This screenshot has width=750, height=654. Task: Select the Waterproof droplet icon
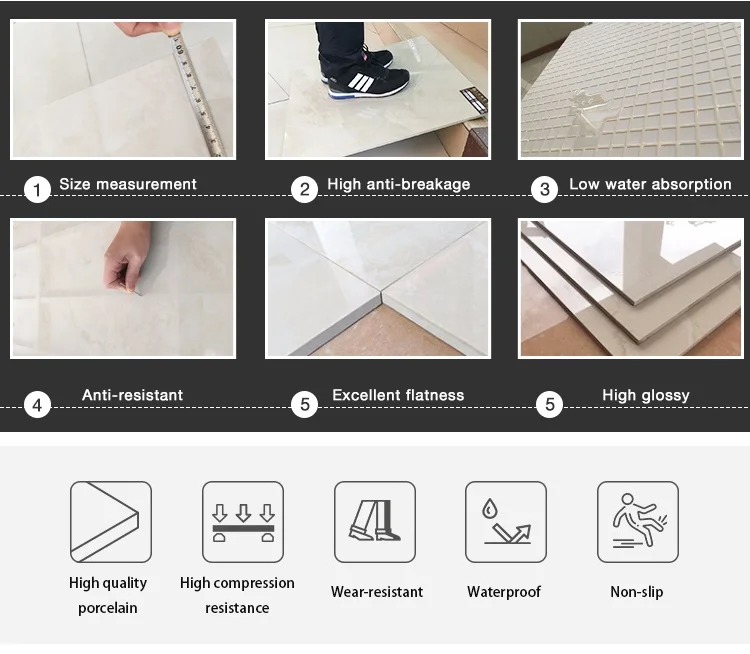pyautogui.click(x=506, y=521)
